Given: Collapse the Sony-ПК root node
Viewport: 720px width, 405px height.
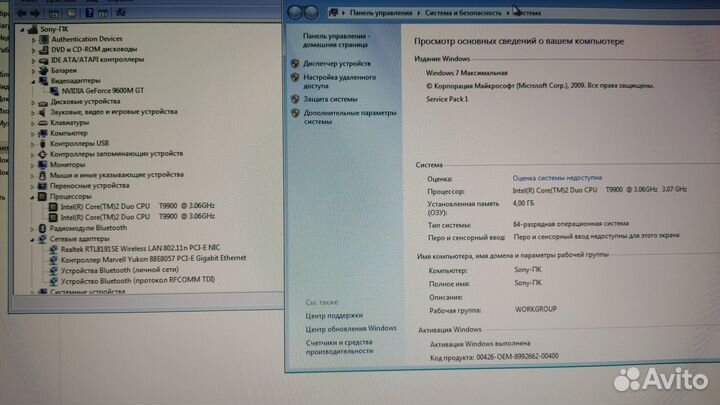Looking at the screenshot, I should click(x=22, y=29).
